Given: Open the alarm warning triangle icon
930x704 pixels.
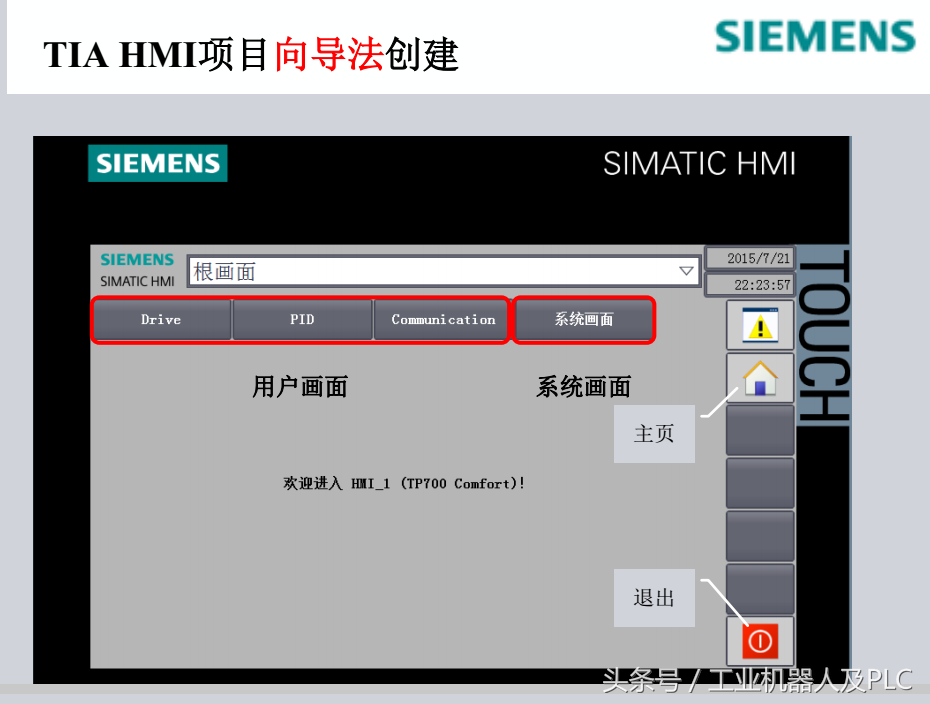Looking at the screenshot, I should coord(759,325).
